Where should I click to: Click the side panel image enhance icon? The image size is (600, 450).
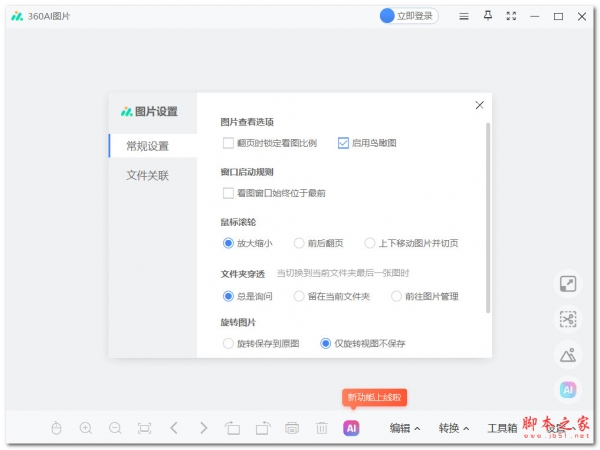(x=568, y=355)
